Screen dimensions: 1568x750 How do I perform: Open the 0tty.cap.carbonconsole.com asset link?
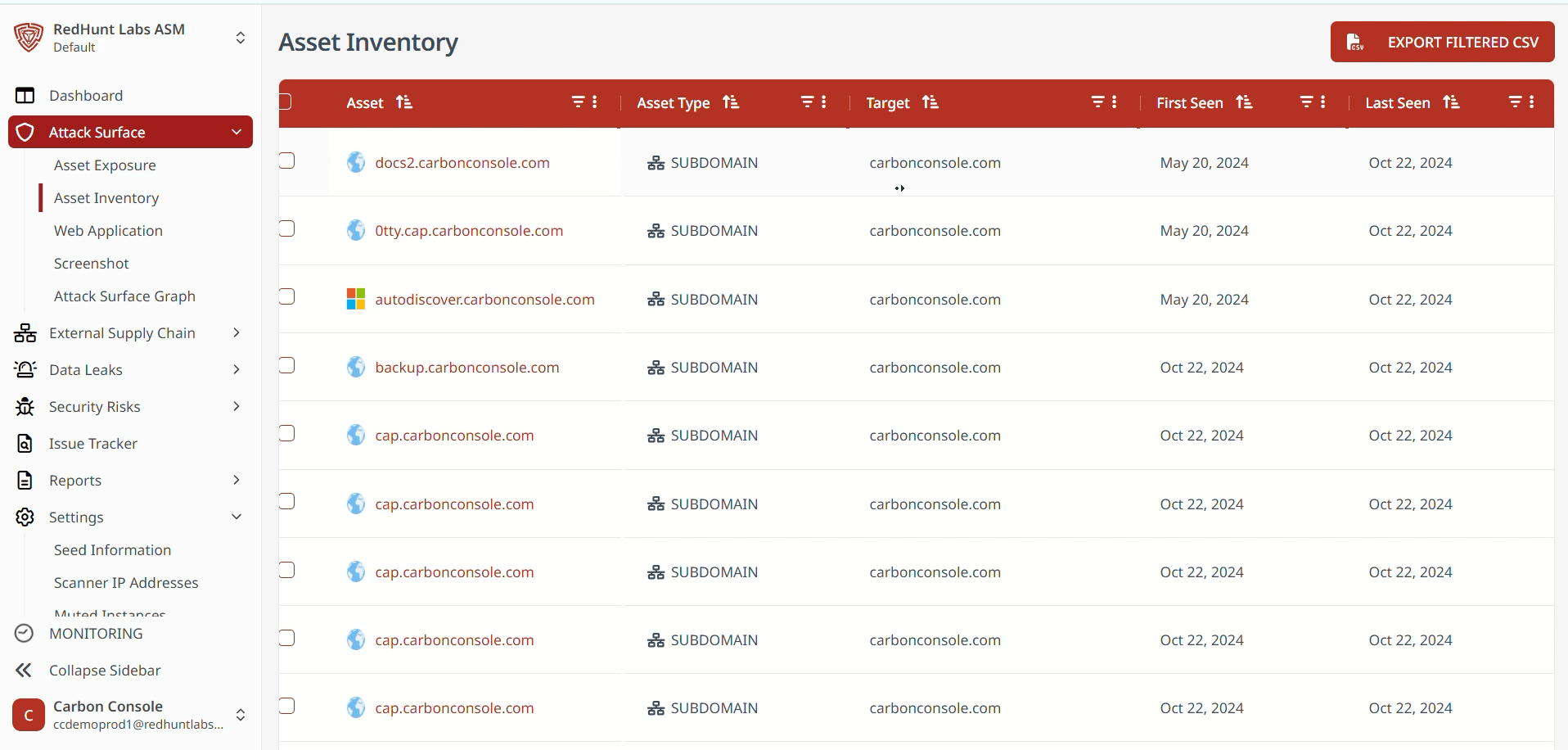coord(469,231)
